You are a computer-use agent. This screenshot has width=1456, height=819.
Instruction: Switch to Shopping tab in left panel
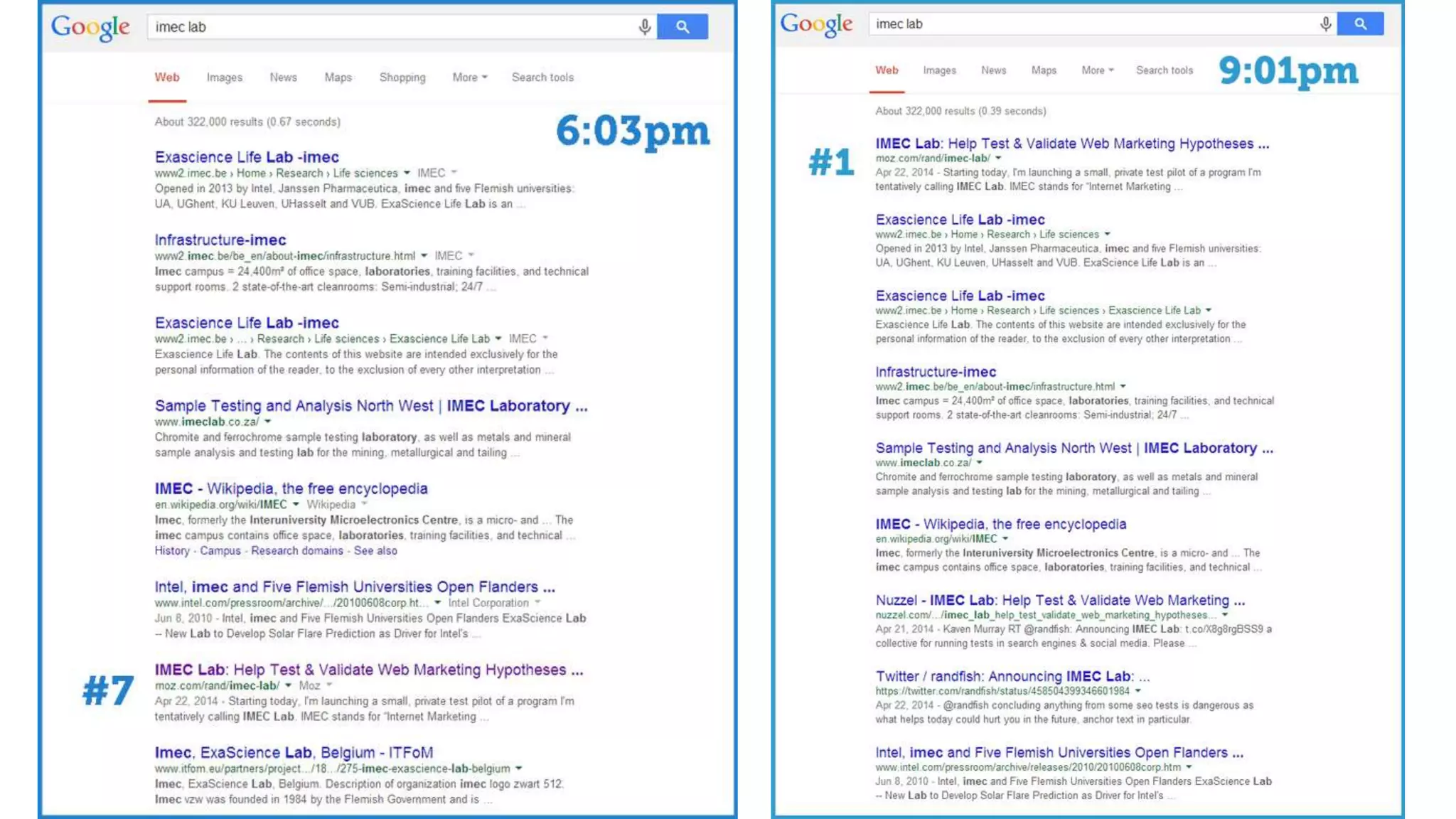click(x=402, y=77)
